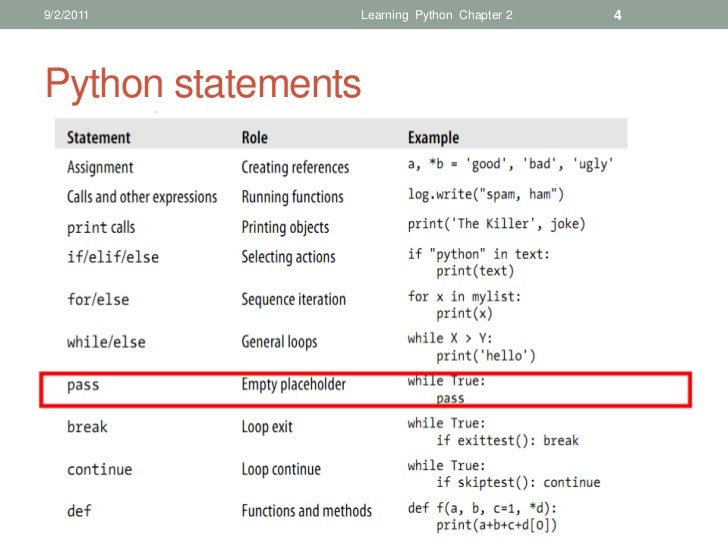Click the "Sequence iteration" role cell

click(x=293, y=299)
